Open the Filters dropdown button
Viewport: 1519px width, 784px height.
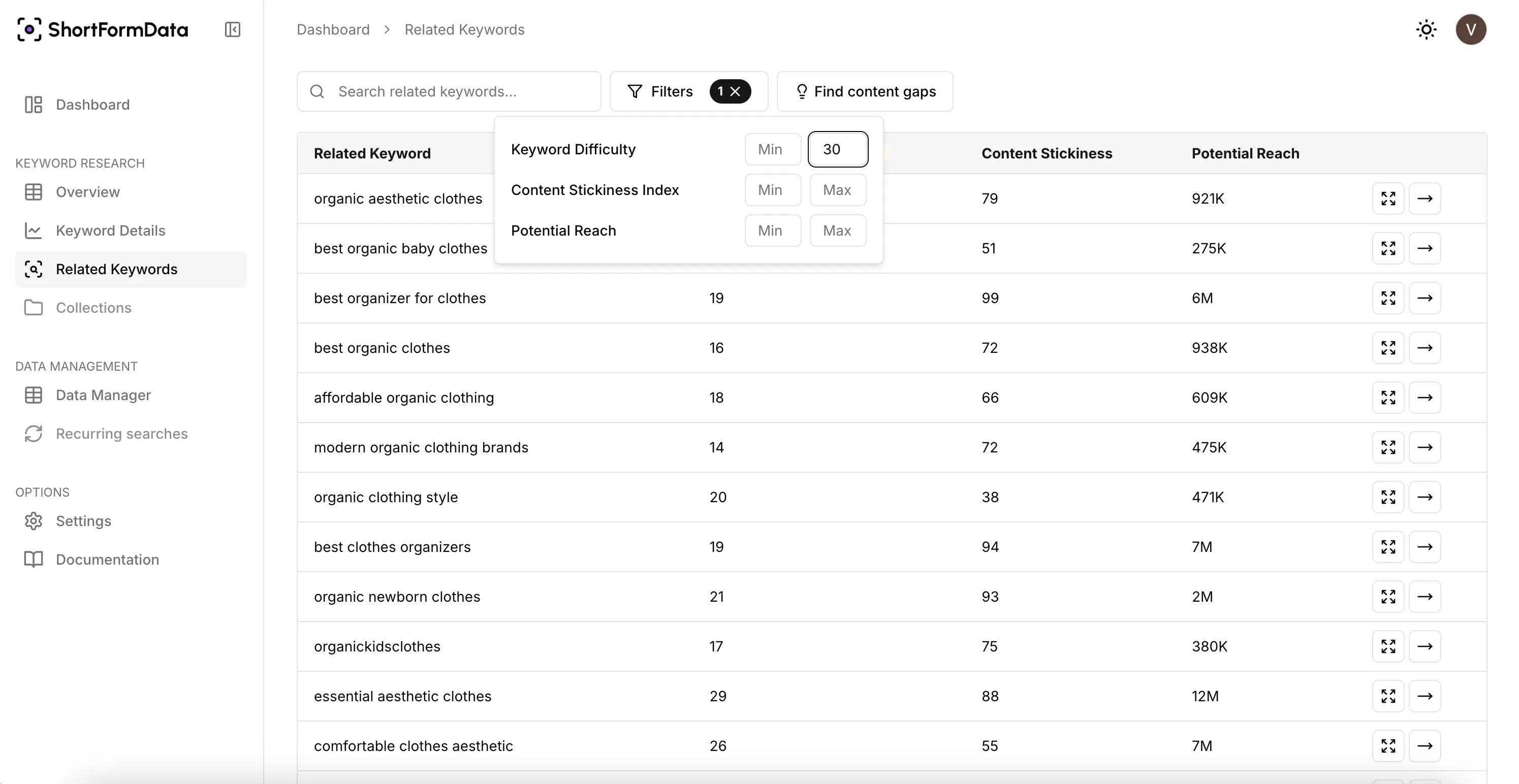click(688, 91)
